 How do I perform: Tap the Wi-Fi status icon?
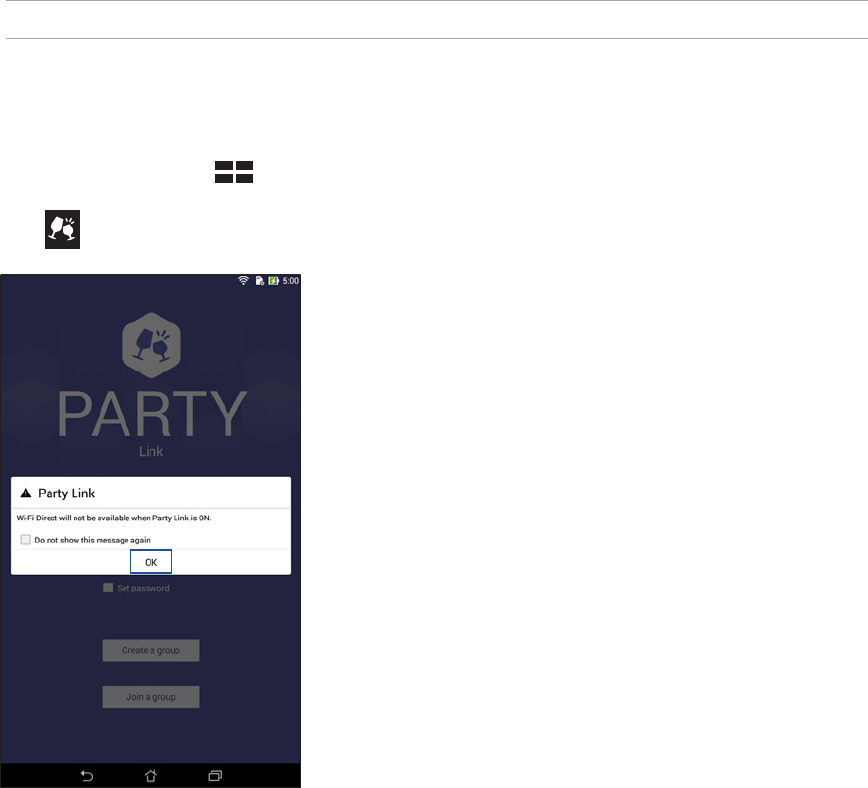[x=243, y=281]
